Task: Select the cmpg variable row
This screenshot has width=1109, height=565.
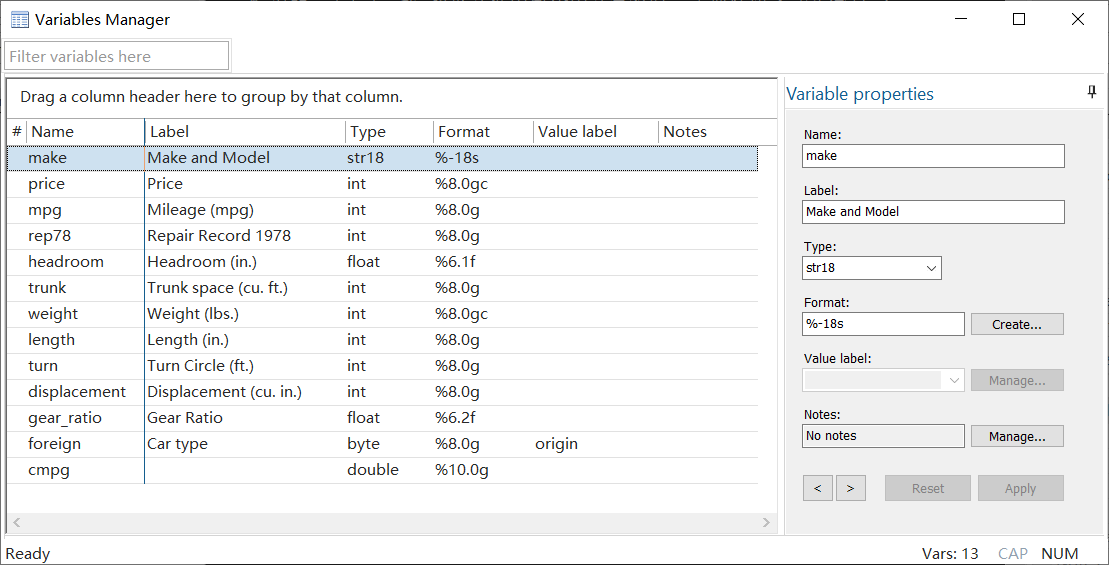Action: click(x=49, y=470)
